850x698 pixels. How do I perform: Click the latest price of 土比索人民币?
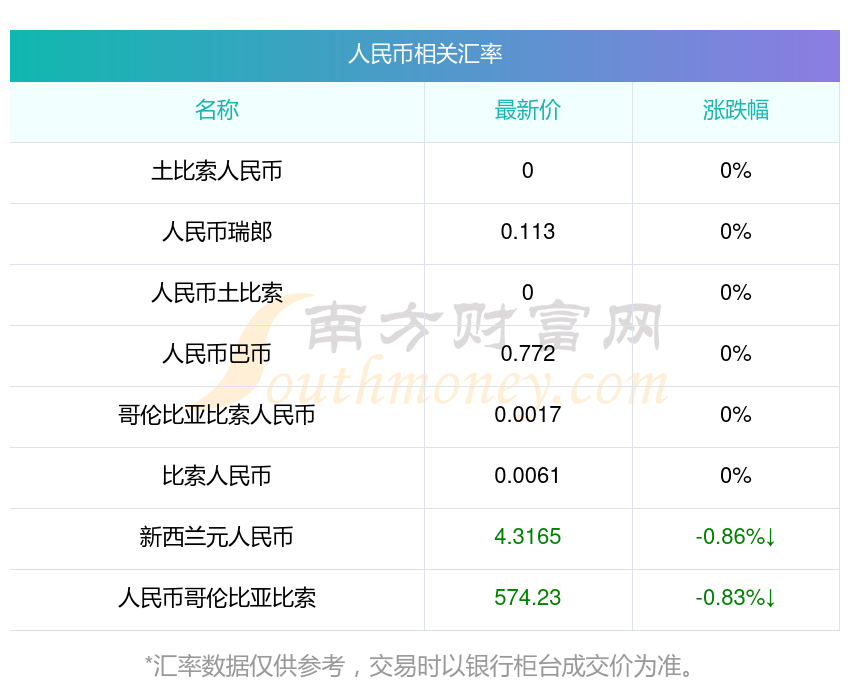coord(527,171)
